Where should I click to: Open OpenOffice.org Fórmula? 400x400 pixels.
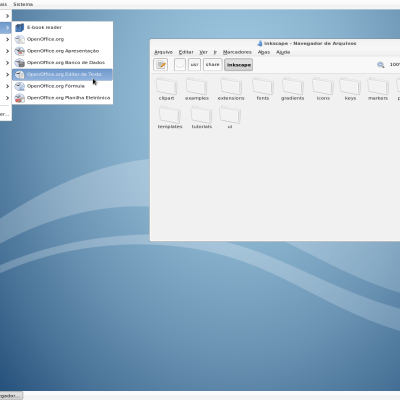[x=62, y=86]
